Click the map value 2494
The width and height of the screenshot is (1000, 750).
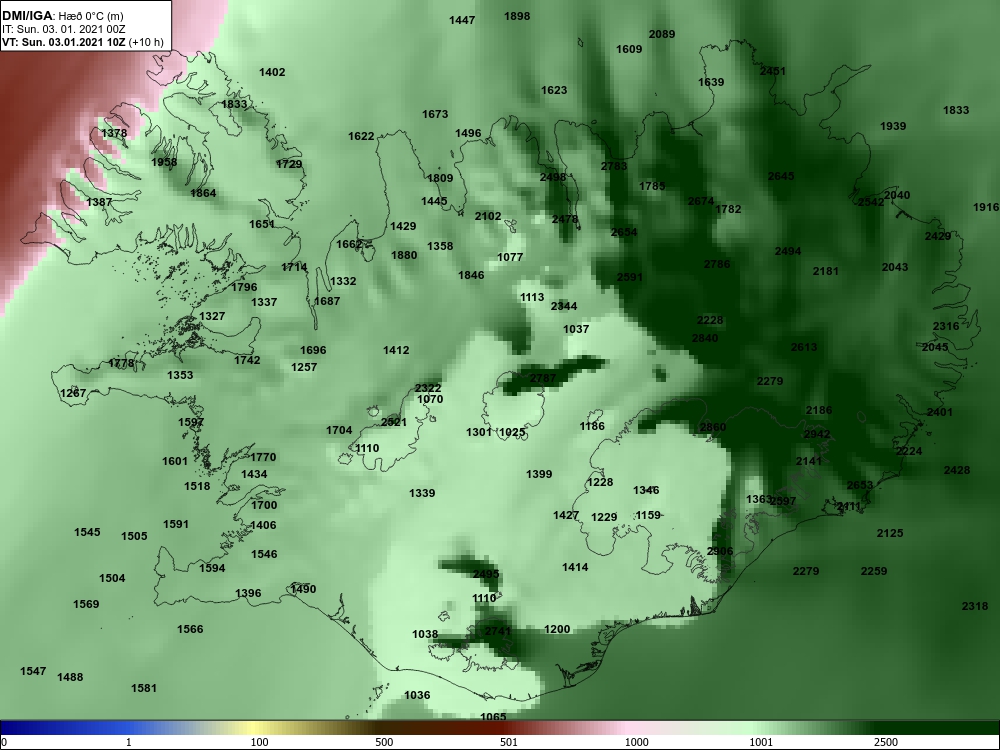click(x=788, y=252)
